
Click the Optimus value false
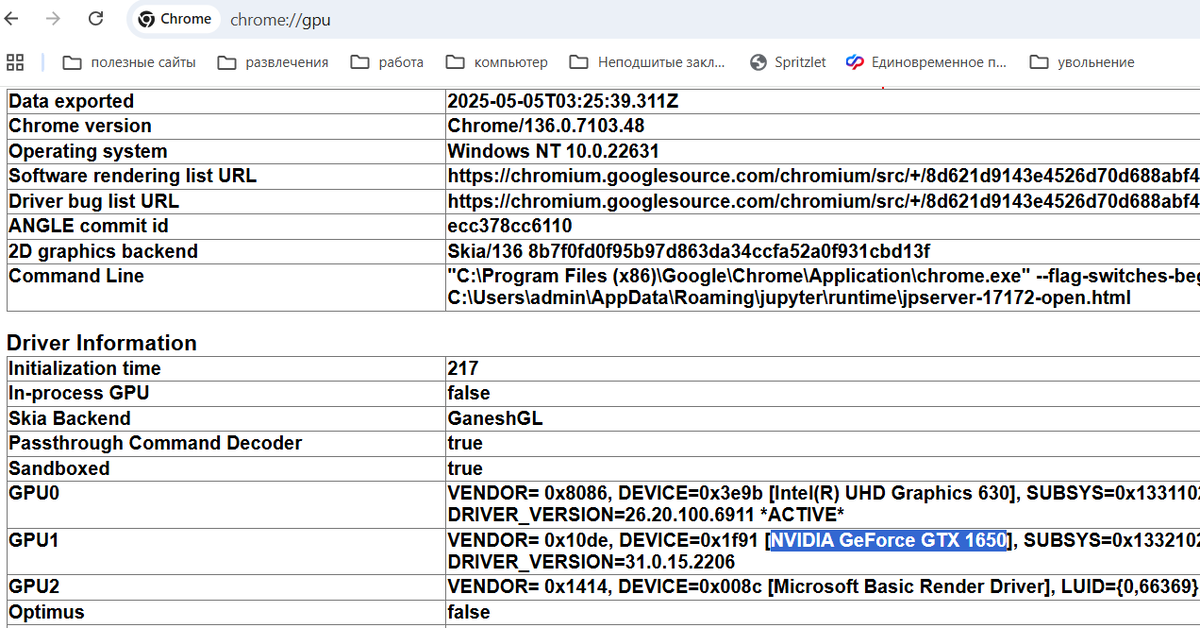[x=469, y=611]
